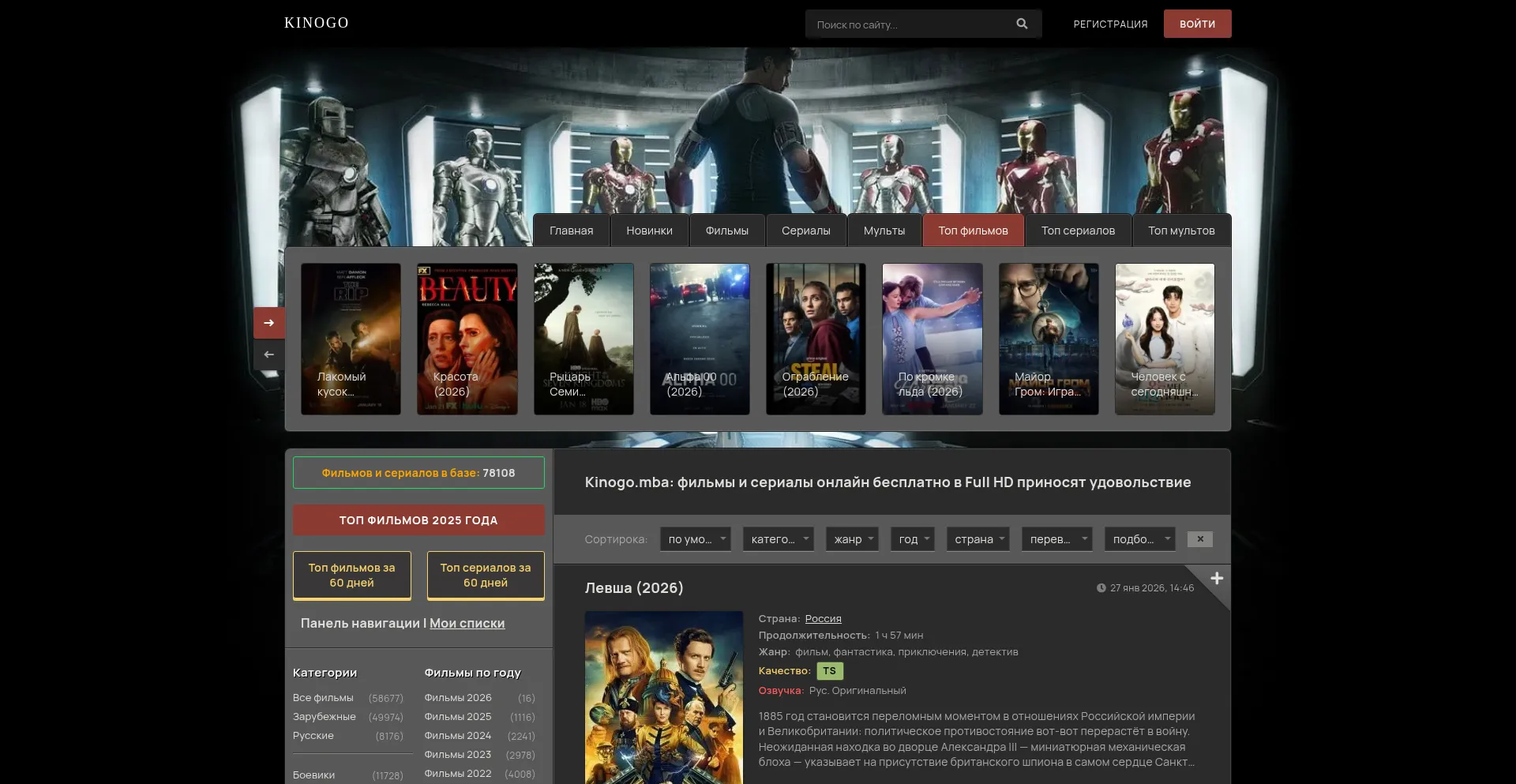Click the Левша plot description text
This screenshot has height=784, width=1516.
(x=977, y=739)
